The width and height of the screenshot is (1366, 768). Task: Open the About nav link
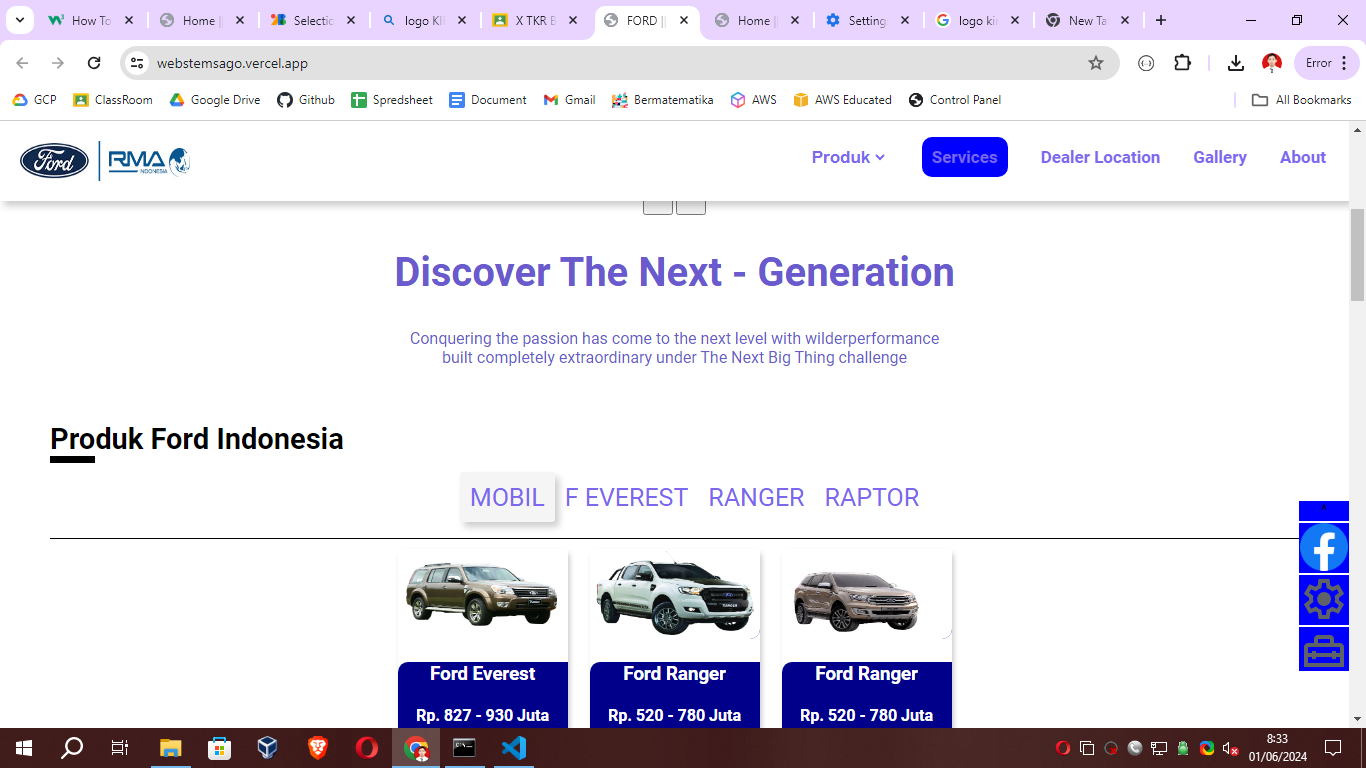1303,157
